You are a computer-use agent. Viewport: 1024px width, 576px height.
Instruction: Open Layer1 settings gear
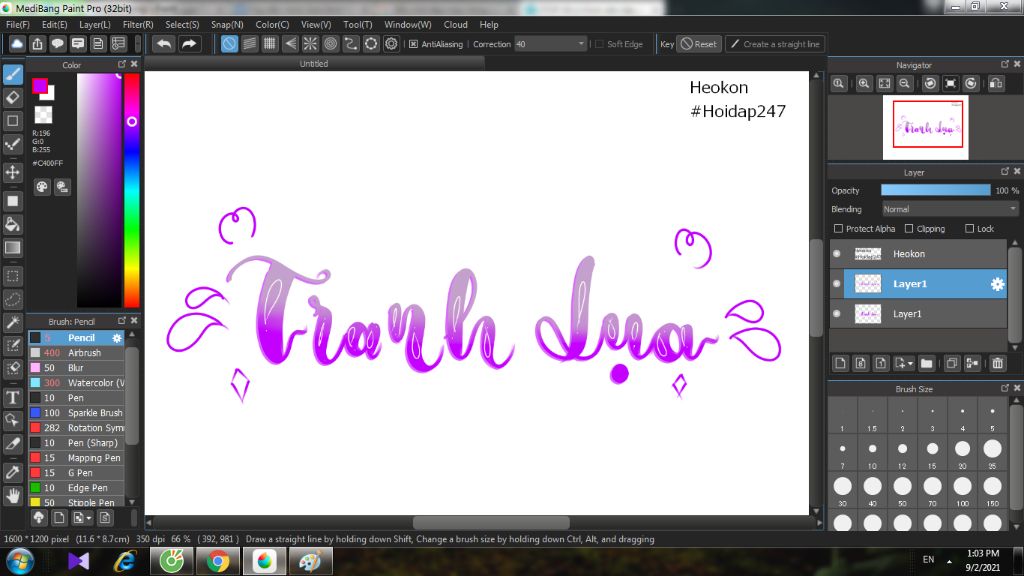pyautogui.click(x=997, y=284)
